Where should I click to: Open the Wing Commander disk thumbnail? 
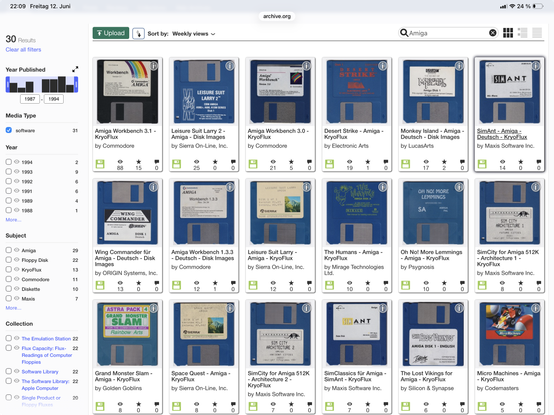coord(127,212)
